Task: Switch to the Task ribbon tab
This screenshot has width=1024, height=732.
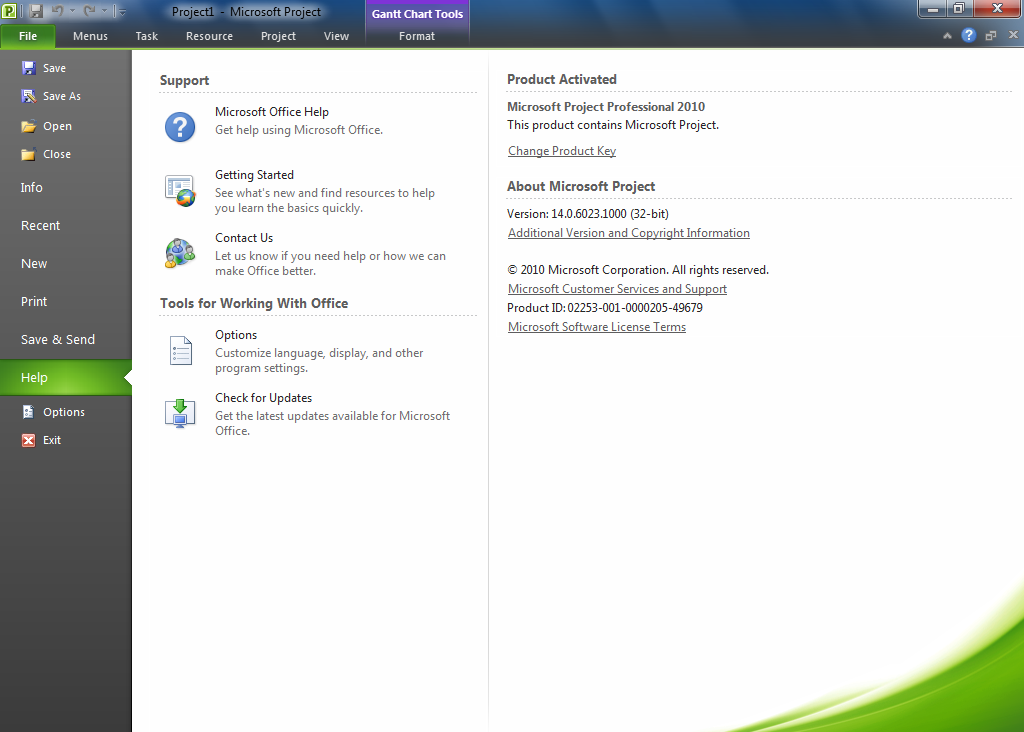Action: click(147, 36)
